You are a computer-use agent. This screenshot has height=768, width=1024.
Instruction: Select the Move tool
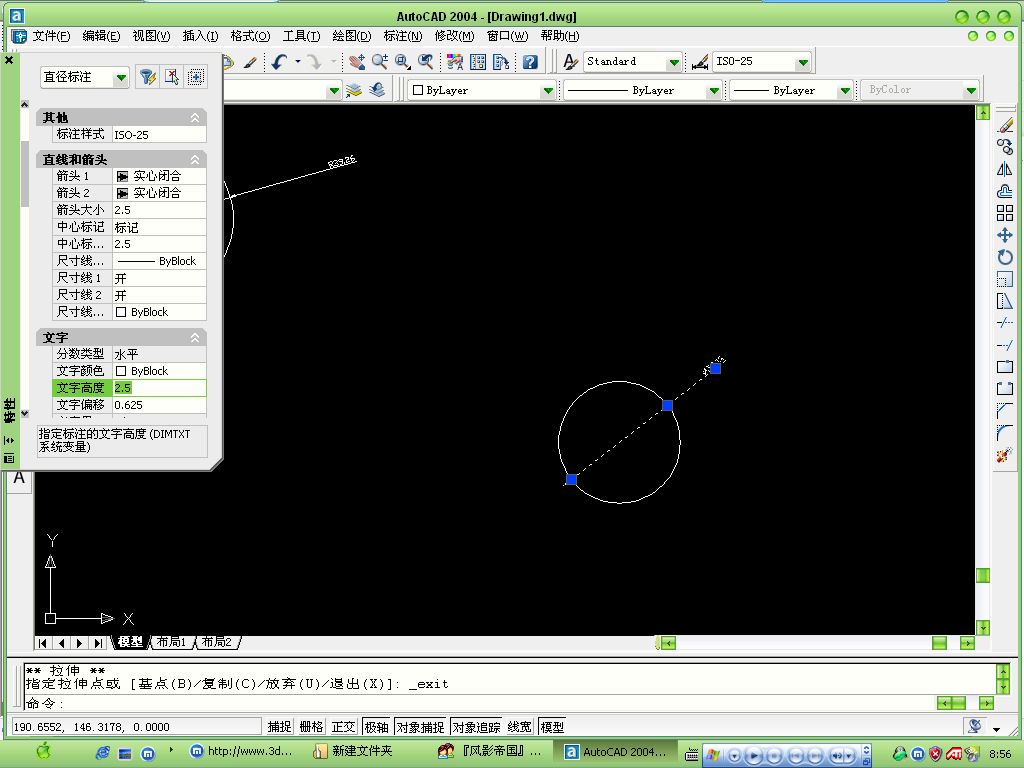[x=1005, y=235]
